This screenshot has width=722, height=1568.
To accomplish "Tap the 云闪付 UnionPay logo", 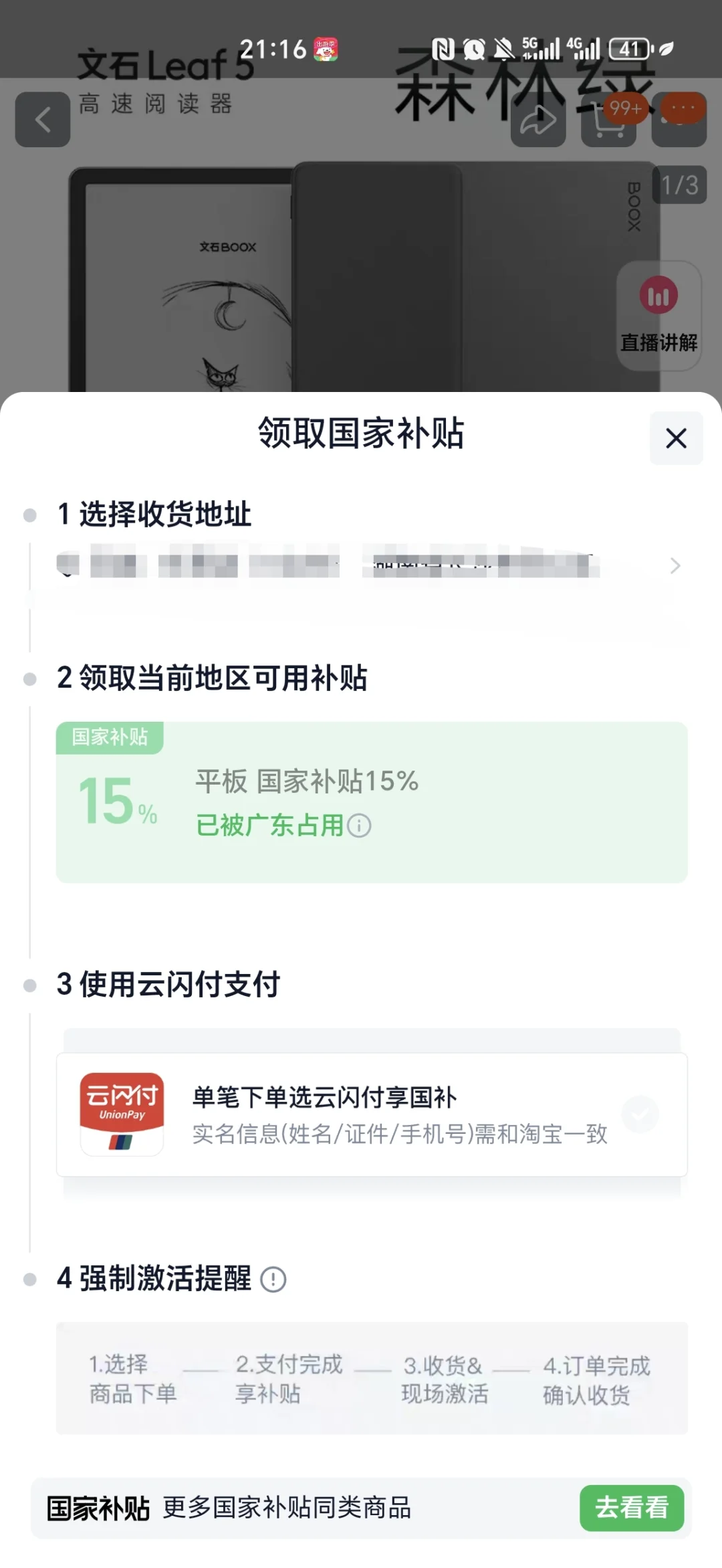I will tap(122, 1114).
